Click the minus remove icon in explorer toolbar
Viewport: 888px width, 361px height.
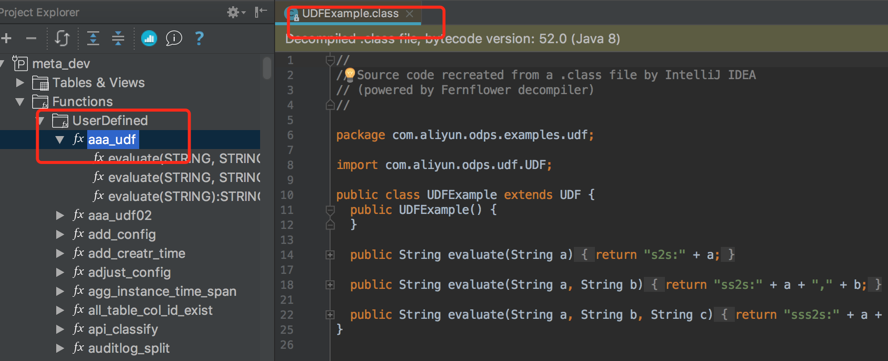(32, 39)
